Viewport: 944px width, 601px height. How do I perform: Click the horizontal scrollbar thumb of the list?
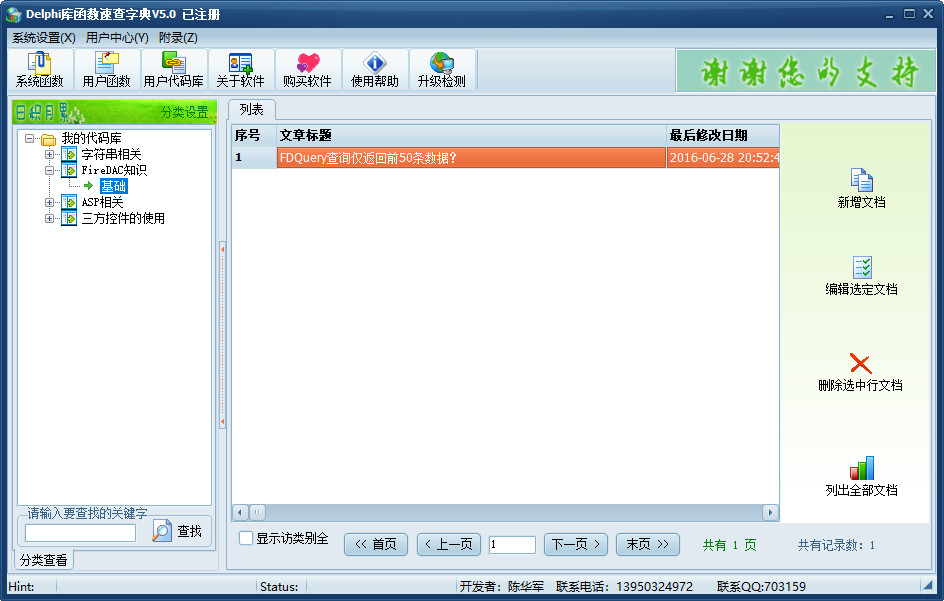pos(257,512)
